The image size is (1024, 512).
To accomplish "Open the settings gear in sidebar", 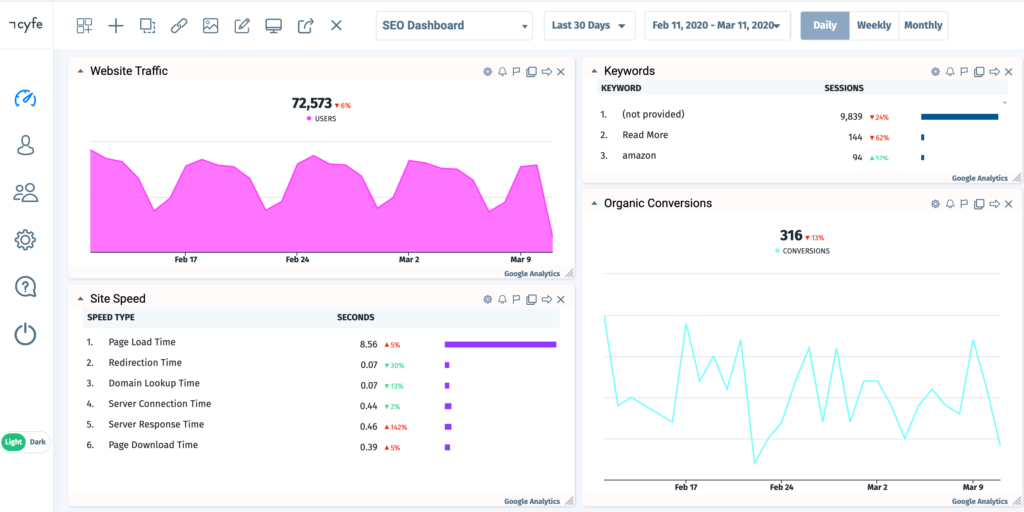I will [x=25, y=240].
